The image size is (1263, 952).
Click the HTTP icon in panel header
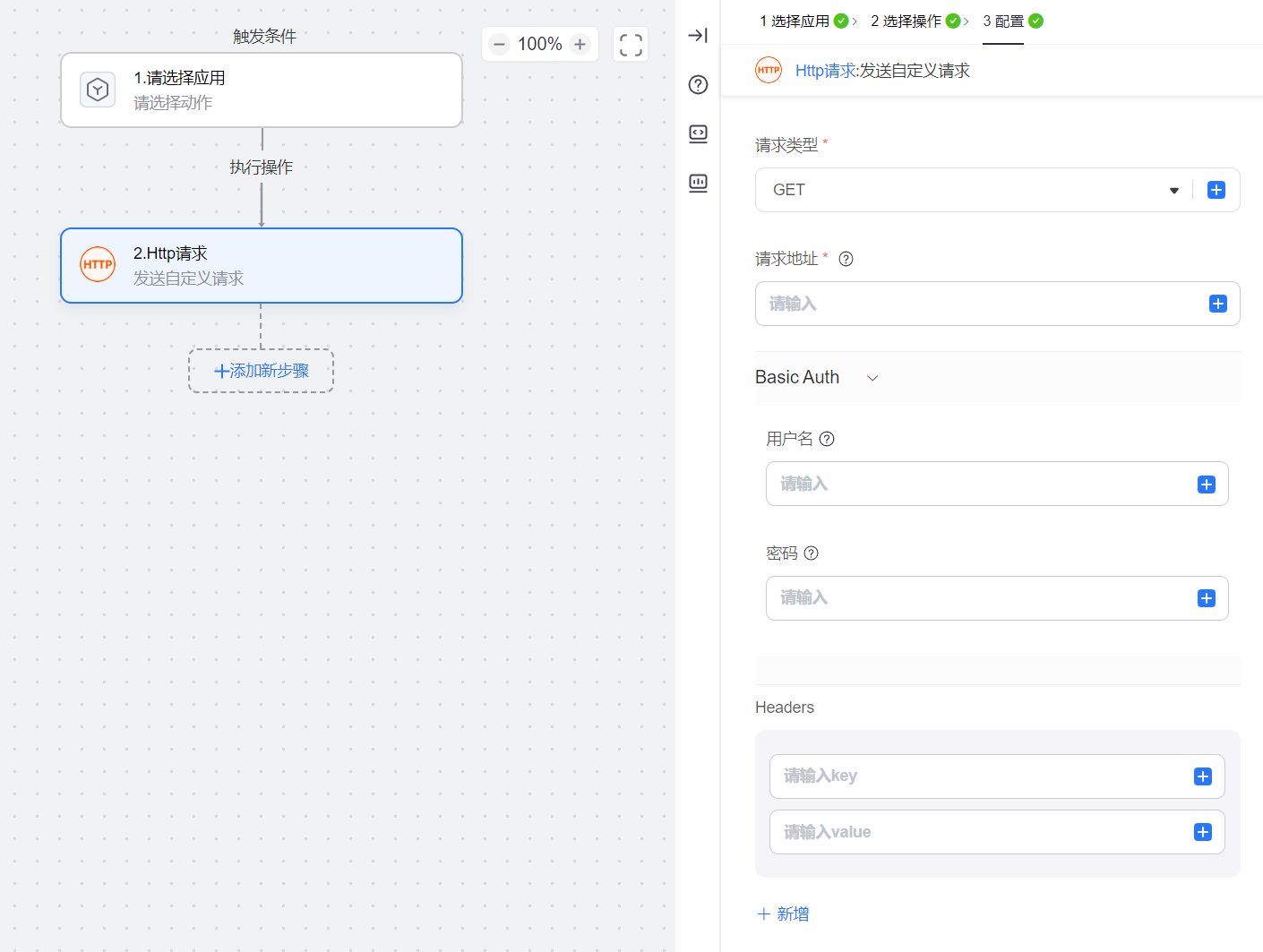[769, 70]
